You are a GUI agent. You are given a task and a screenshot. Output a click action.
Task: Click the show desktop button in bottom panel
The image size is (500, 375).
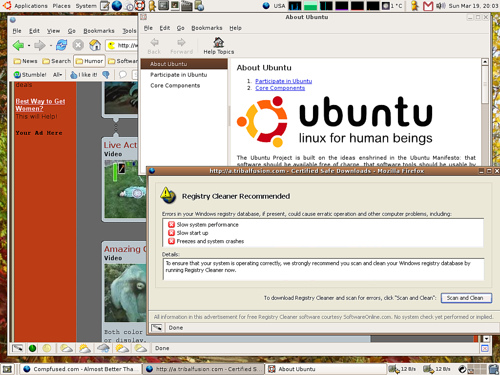[x=7, y=369]
